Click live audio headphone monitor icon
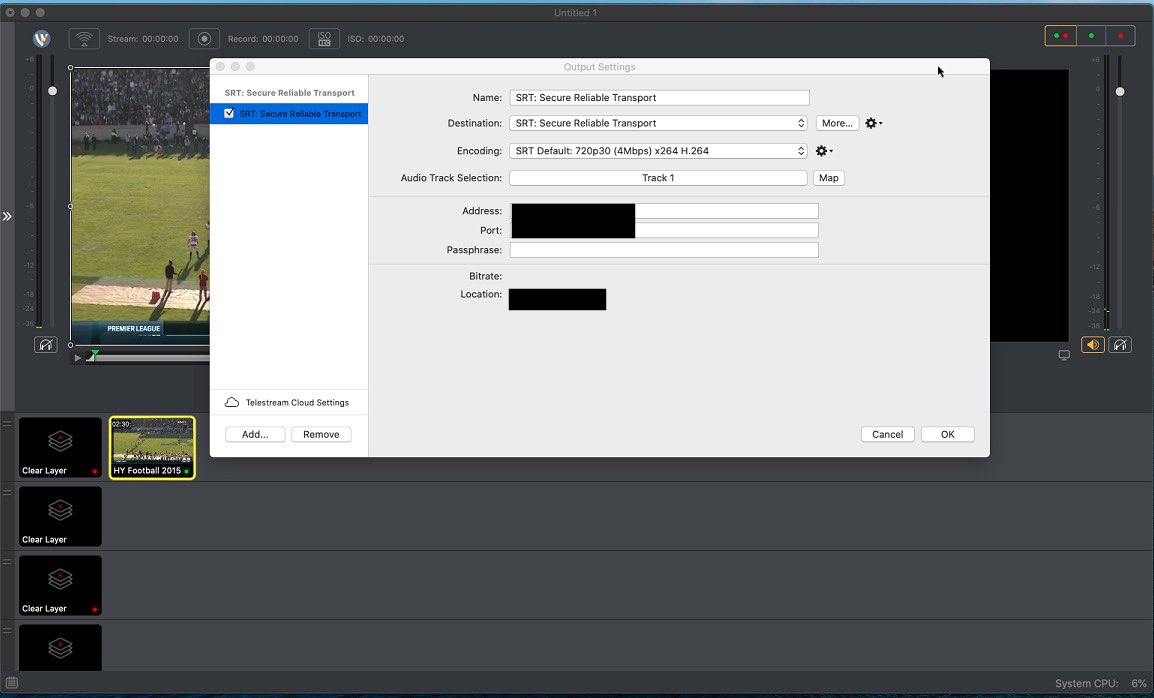The height and width of the screenshot is (698, 1154). point(1119,345)
